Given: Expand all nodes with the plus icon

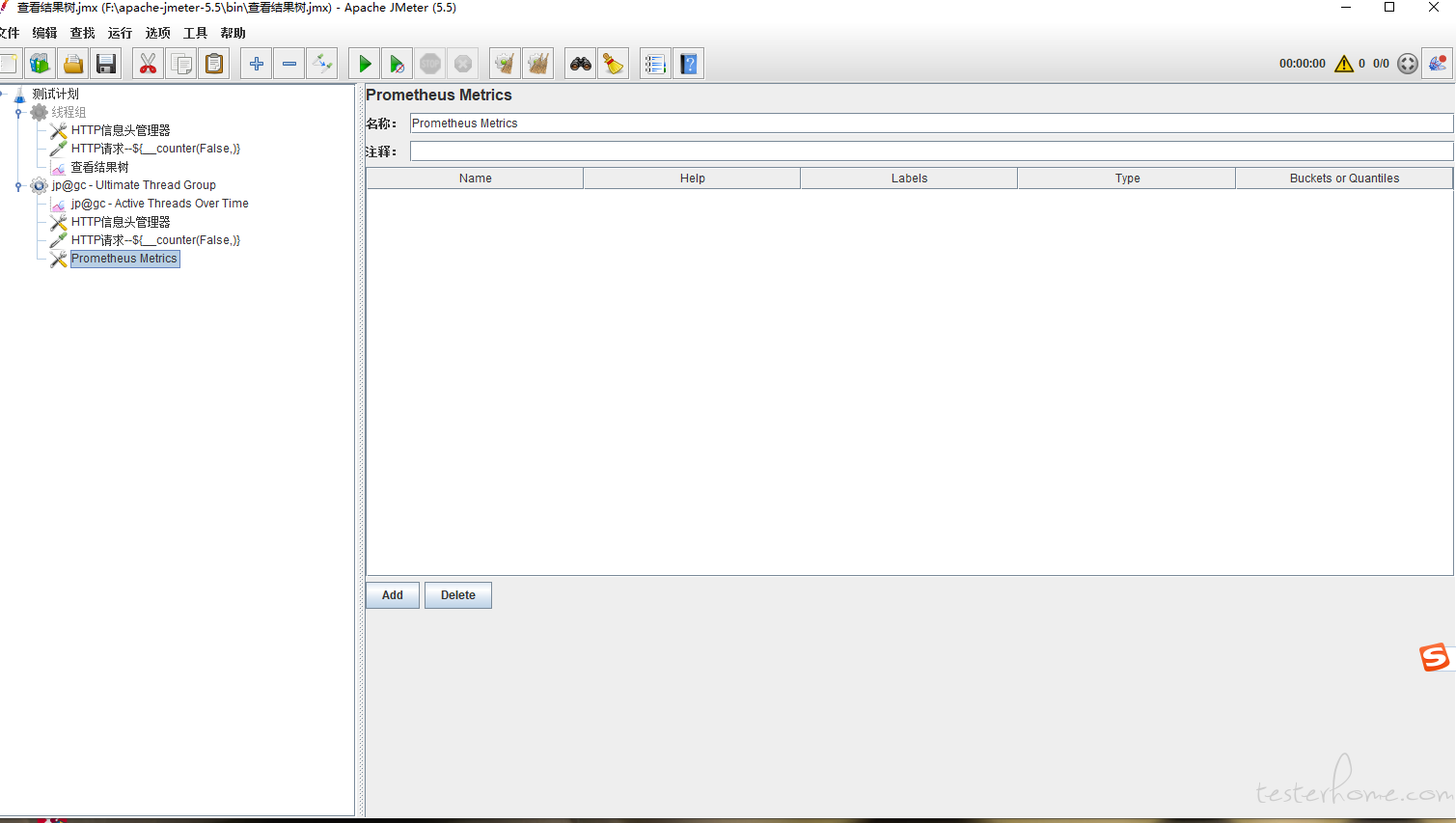Looking at the screenshot, I should (256, 64).
